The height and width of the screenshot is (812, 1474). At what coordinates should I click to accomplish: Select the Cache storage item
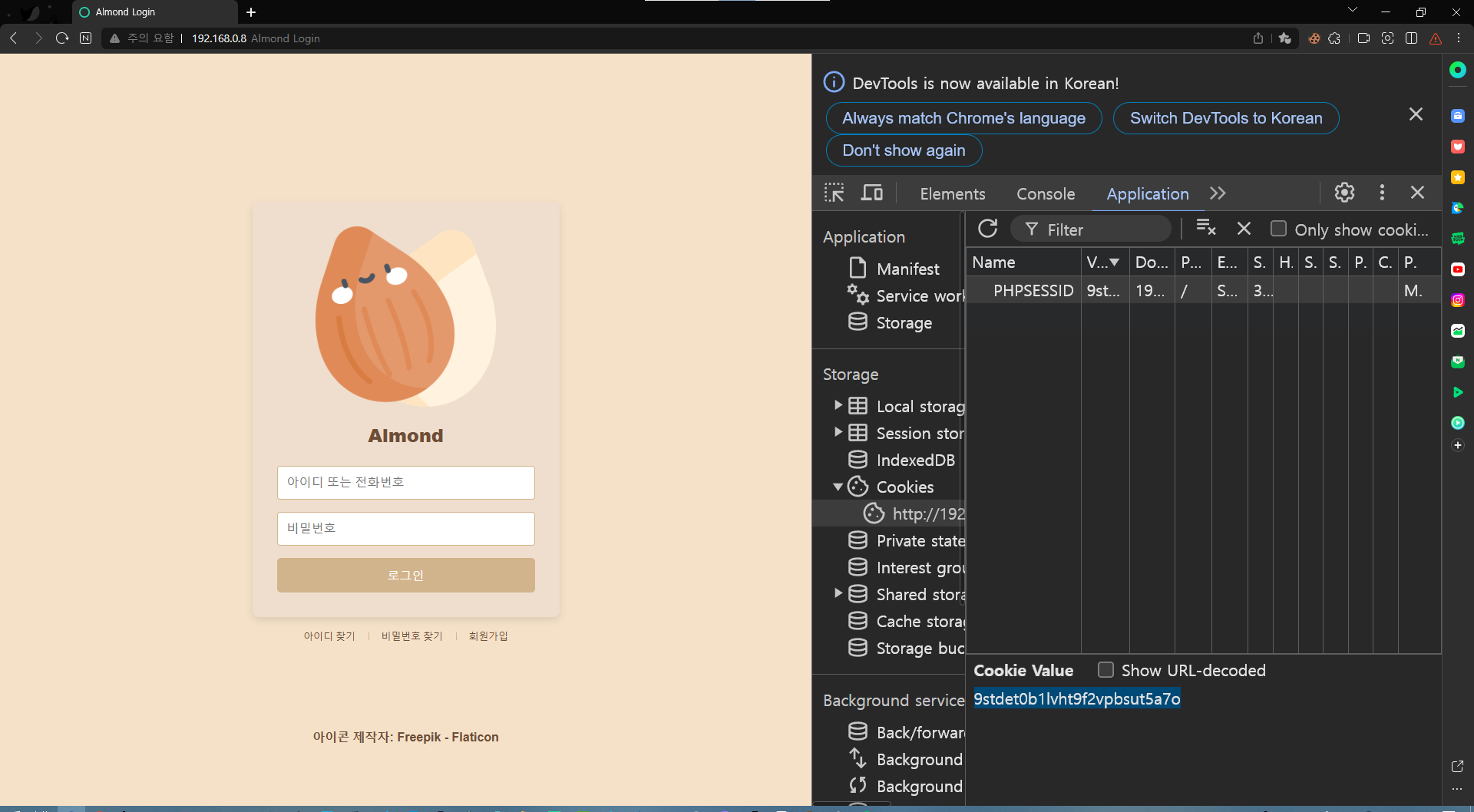pyautogui.click(x=906, y=621)
